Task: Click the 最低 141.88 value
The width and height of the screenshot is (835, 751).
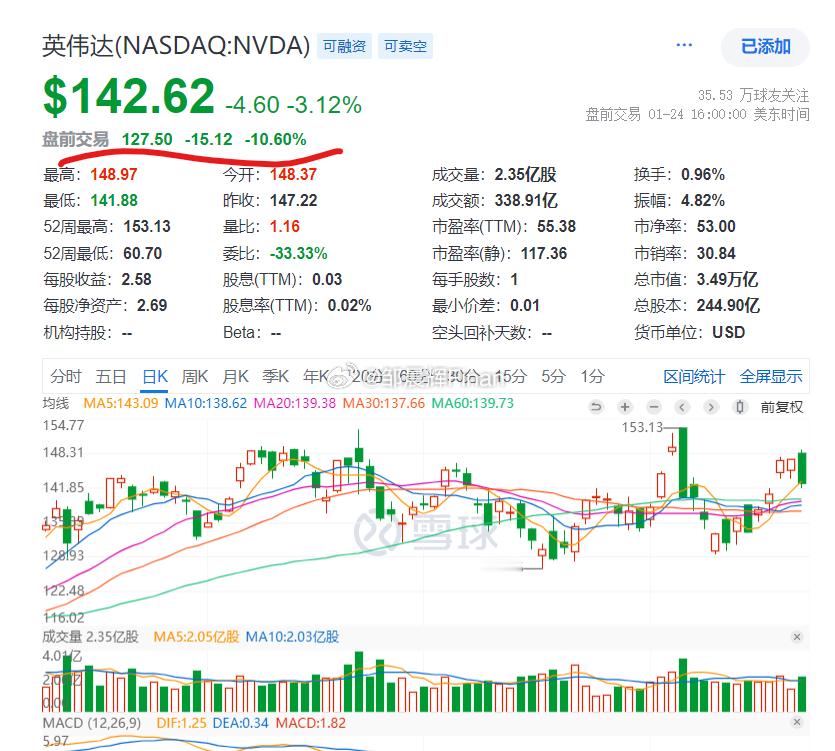Action: click(114, 201)
